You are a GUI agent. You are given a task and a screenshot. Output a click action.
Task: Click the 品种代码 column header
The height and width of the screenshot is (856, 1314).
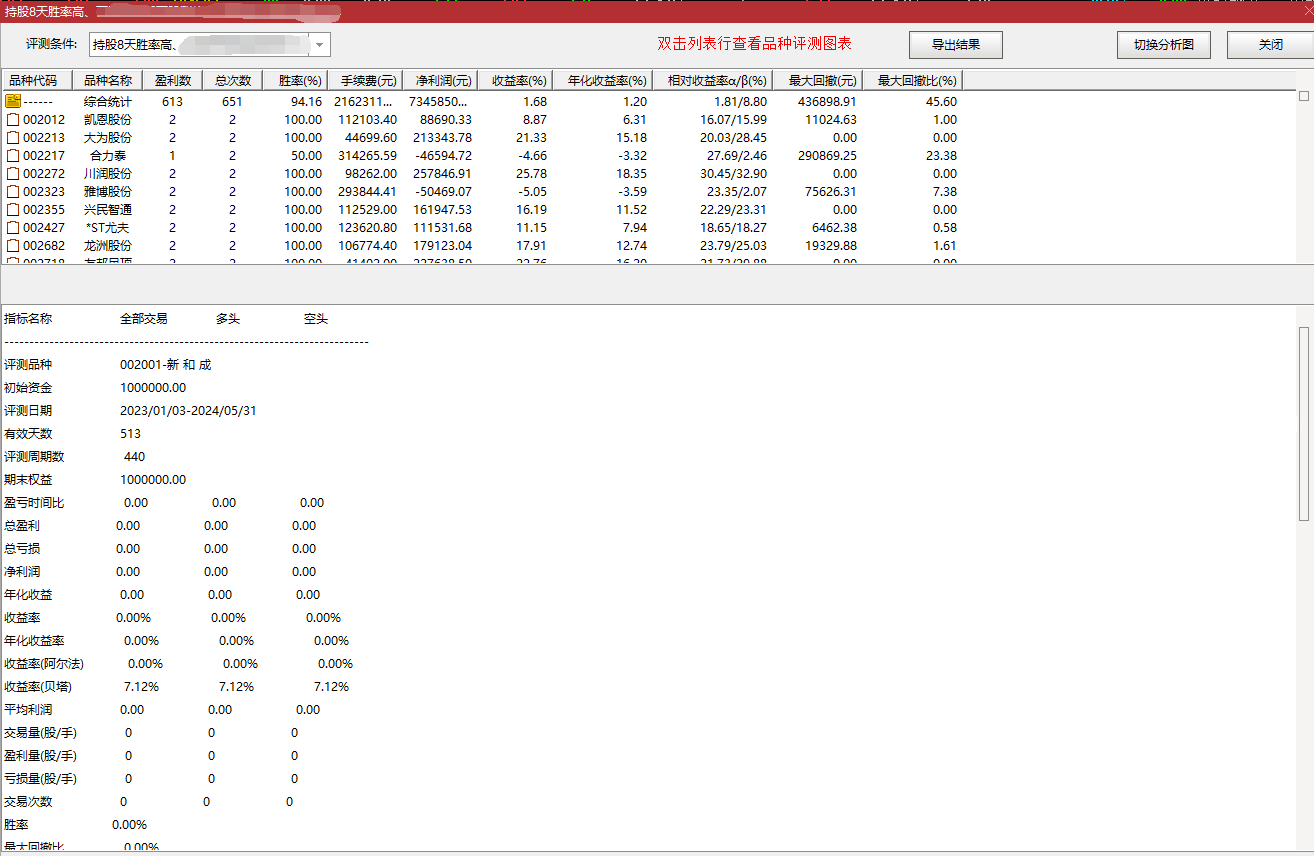[x=33, y=80]
